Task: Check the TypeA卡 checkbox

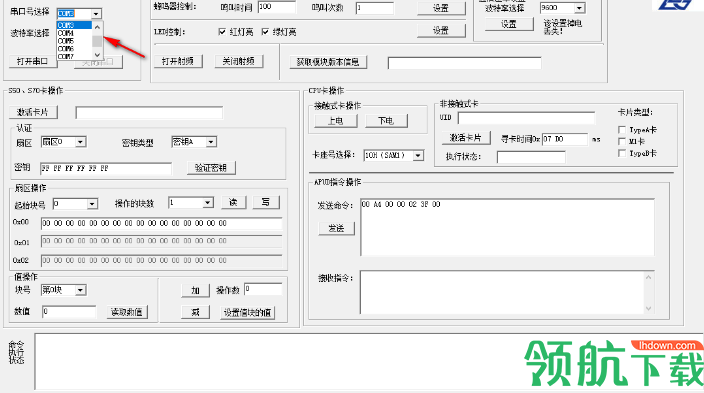Action: coord(622,130)
